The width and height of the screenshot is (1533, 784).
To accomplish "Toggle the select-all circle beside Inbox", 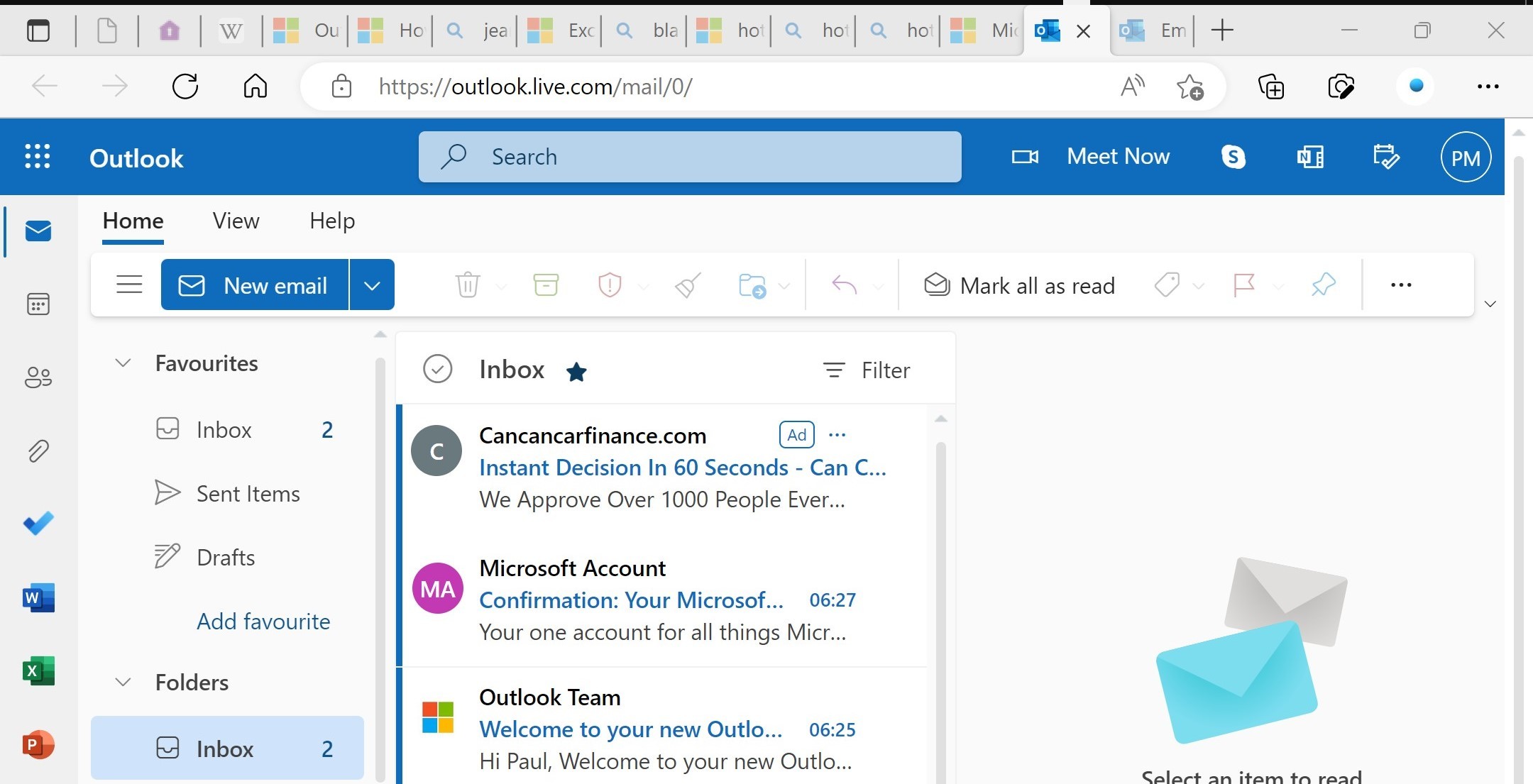I will (x=437, y=370).
